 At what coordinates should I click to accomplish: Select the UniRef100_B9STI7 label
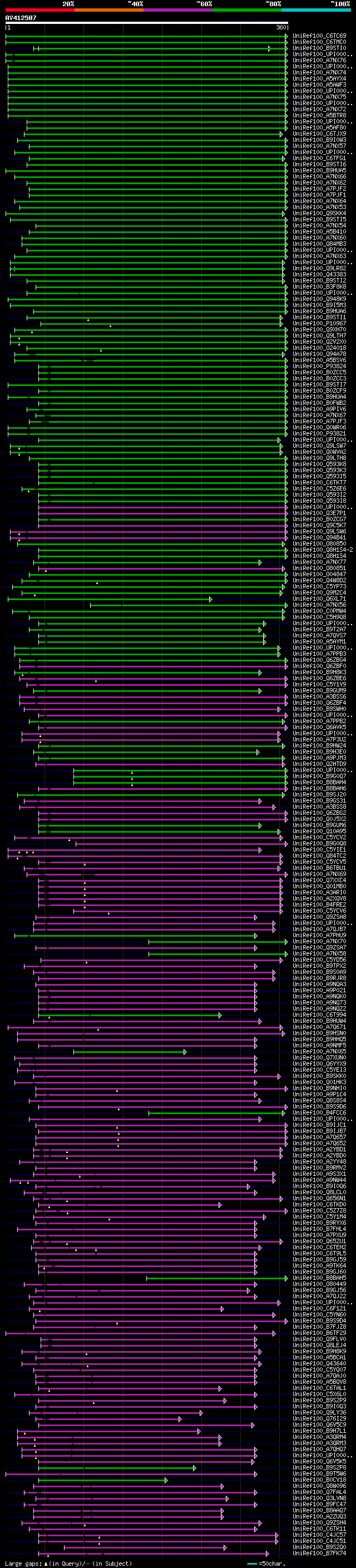pos(319,385)
